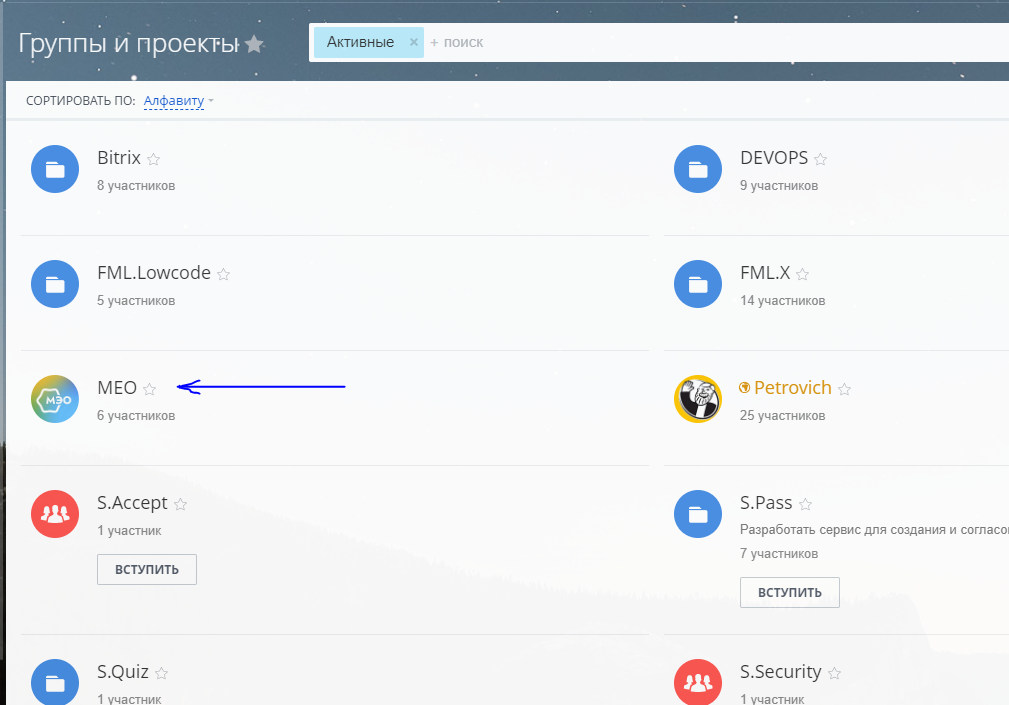Star the S.Pass group
This screenshot has height=705, width=1009.
[x=805, y=504]
